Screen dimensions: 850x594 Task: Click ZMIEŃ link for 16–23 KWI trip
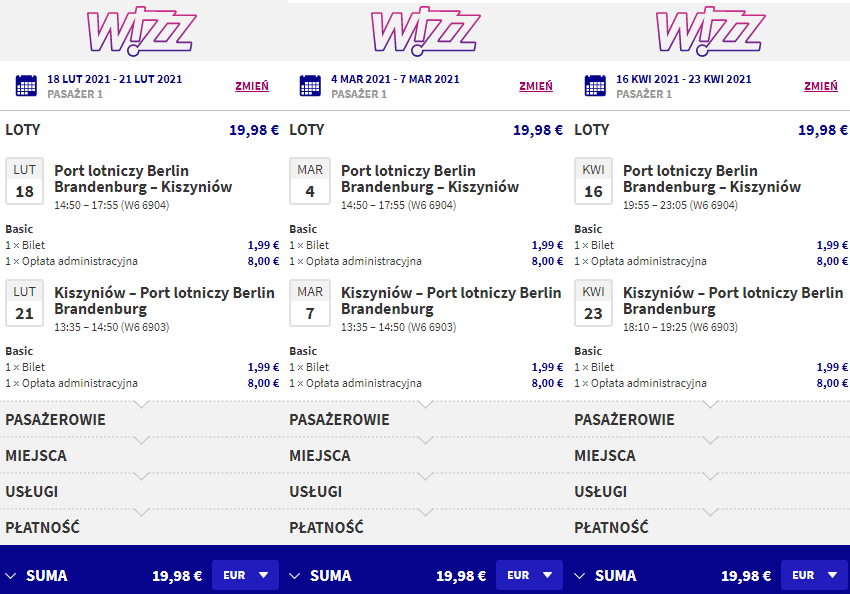(821, 86)
